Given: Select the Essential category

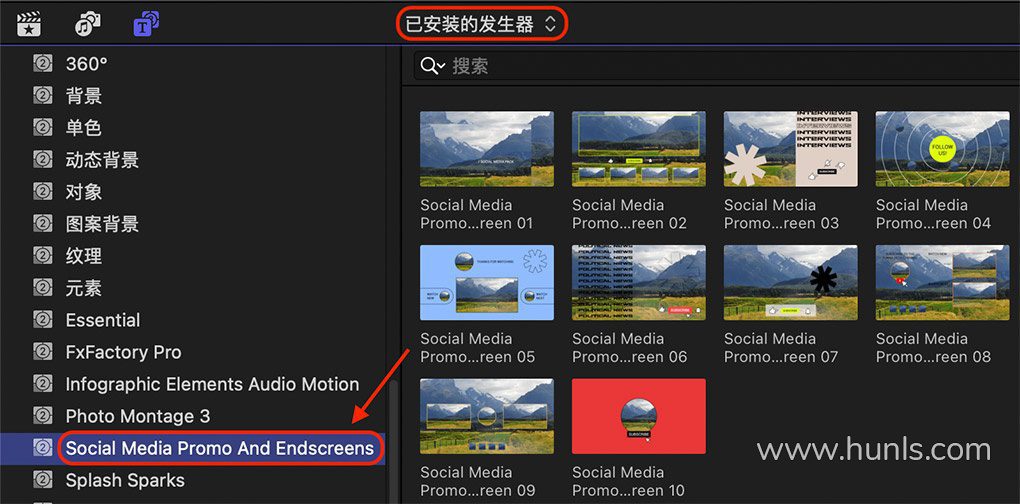Looking at the screenshot, I should [103, 319].
